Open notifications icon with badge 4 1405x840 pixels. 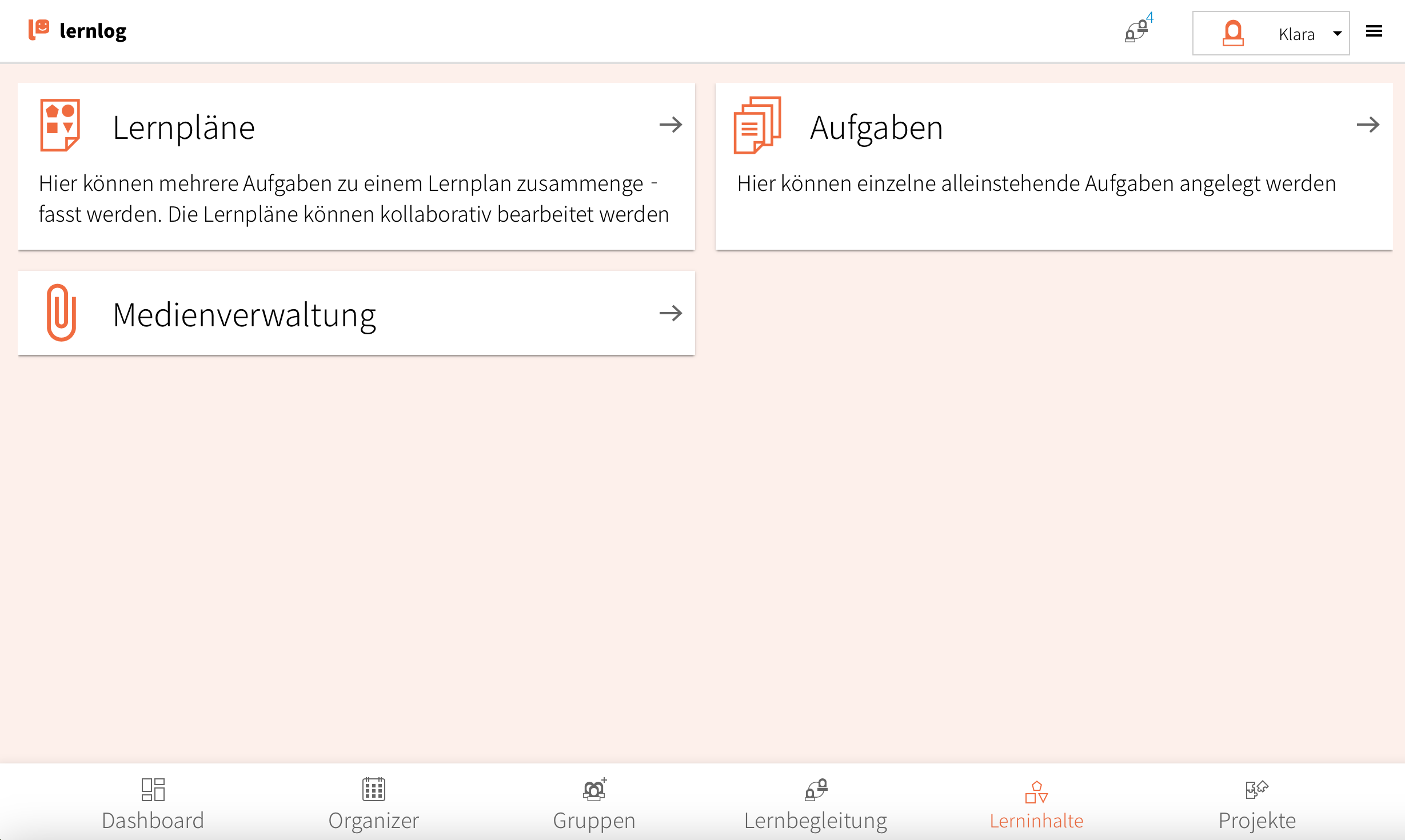point(1137,29)
